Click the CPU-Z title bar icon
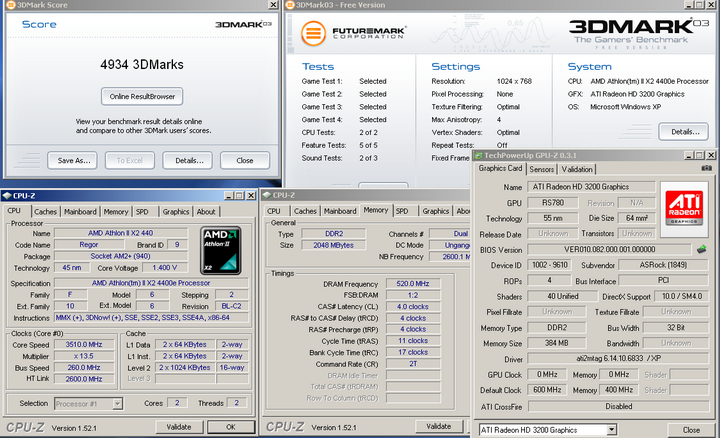This screenshot has width=720, height=438. pos(6,196)
